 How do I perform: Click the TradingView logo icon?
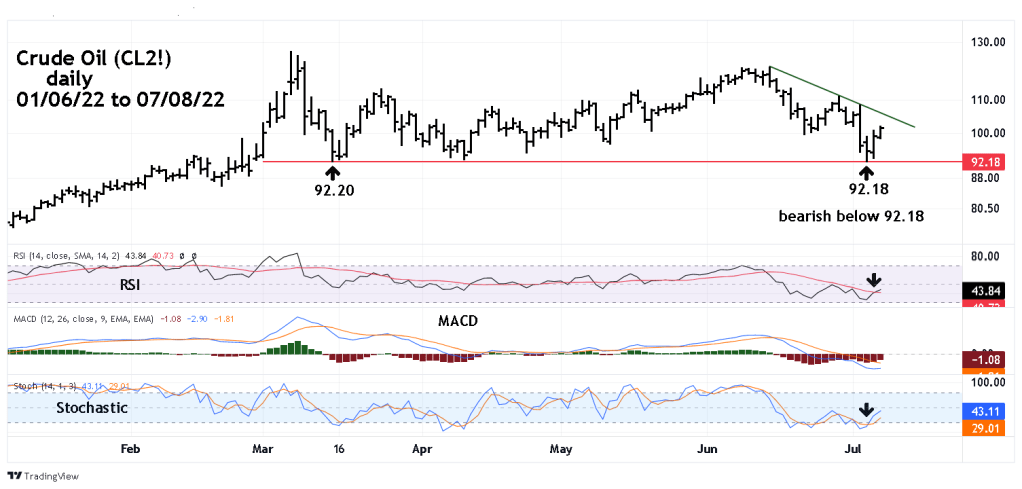coord(15,476)
